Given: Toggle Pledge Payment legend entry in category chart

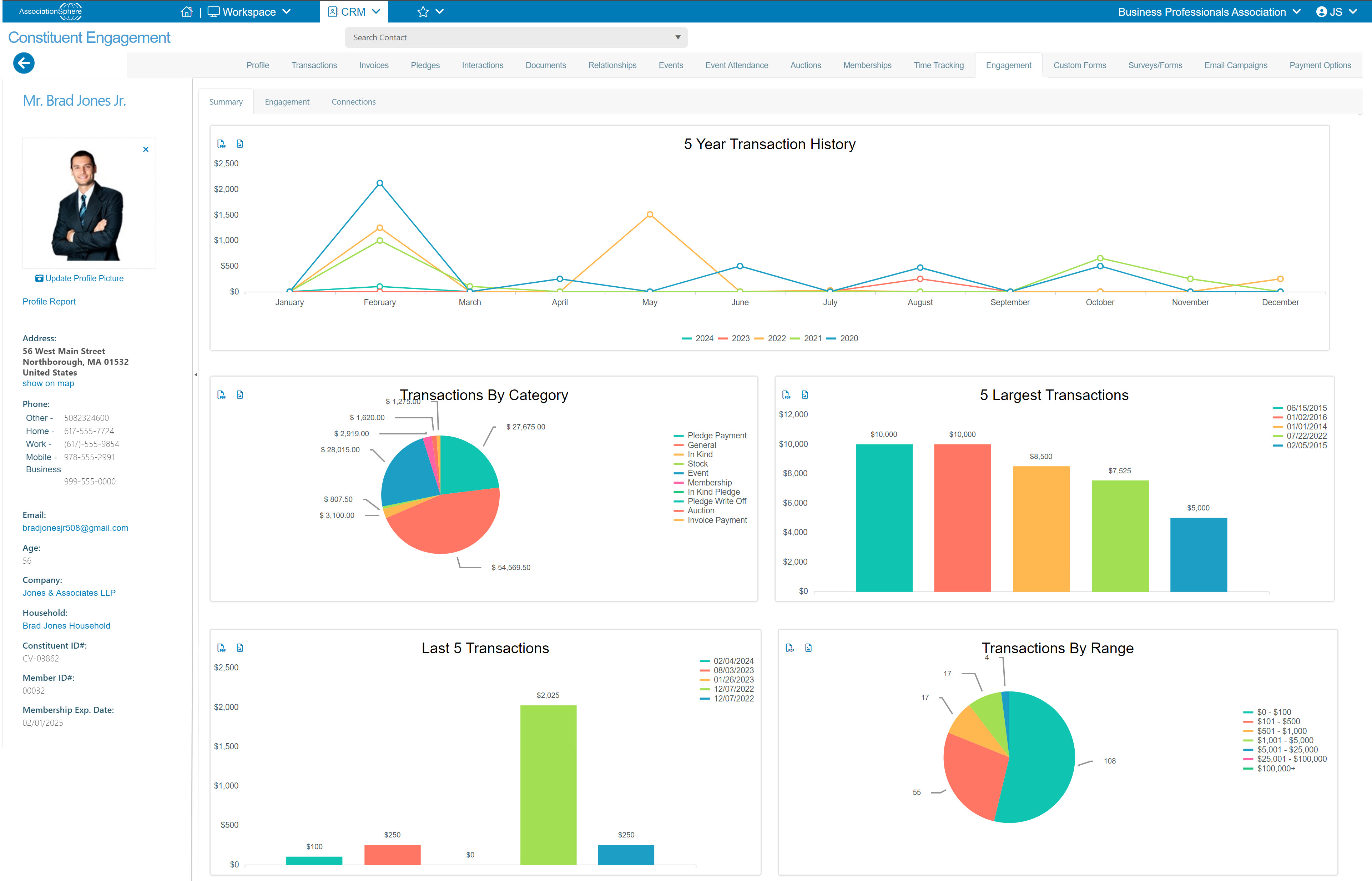Looking at the screenshot, I should point(710,436).
